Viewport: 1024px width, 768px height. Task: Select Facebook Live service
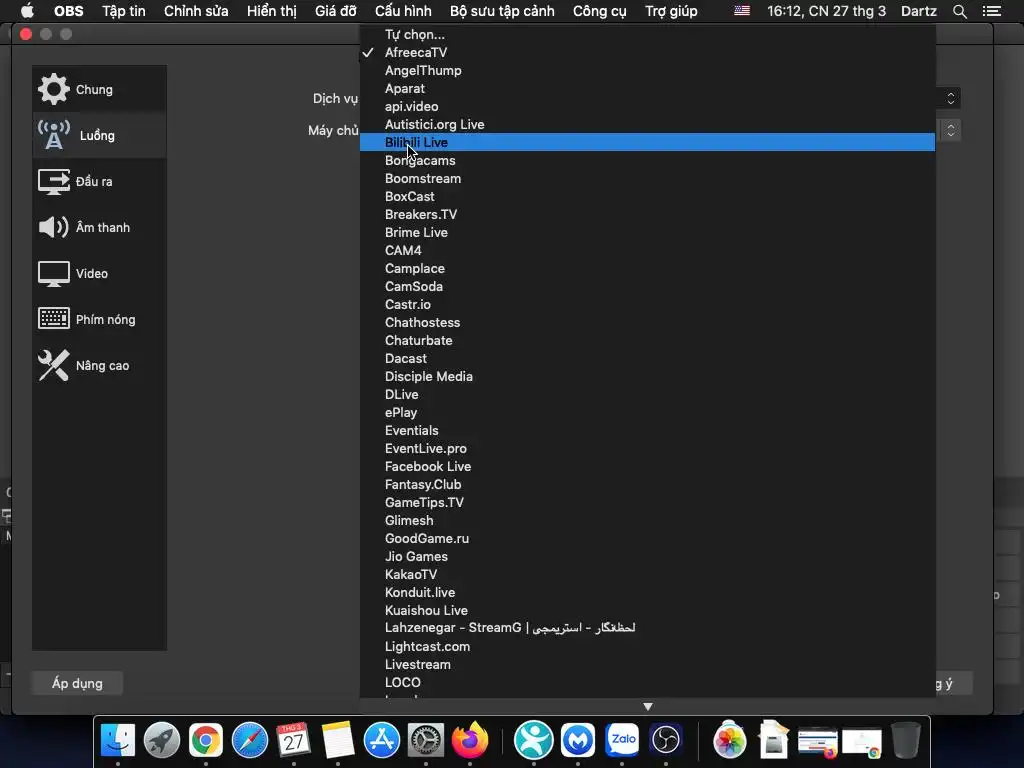[x=647, y=466]
